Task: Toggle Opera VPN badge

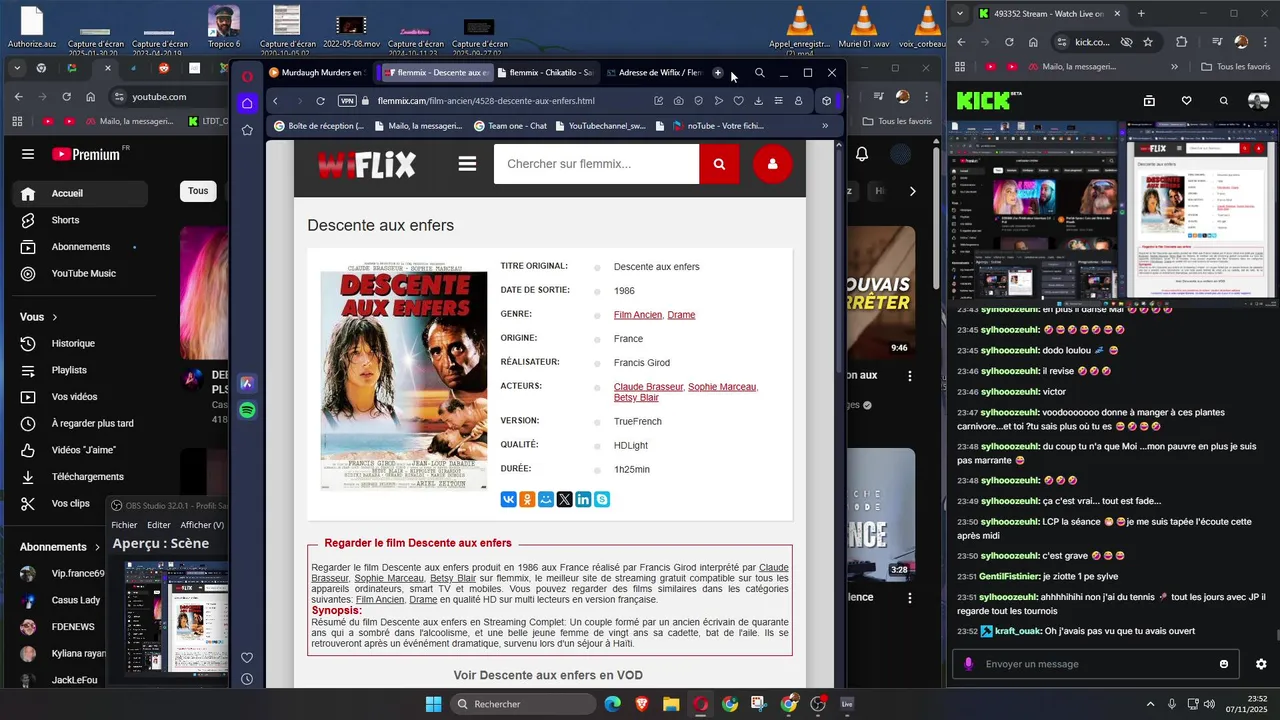Action: [x=347, y=101]
